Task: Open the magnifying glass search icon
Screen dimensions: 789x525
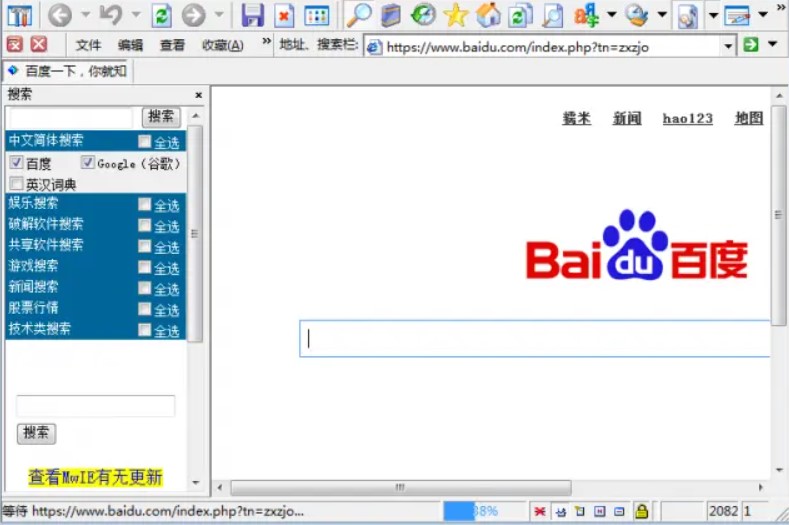Action: tap(359, 15)
